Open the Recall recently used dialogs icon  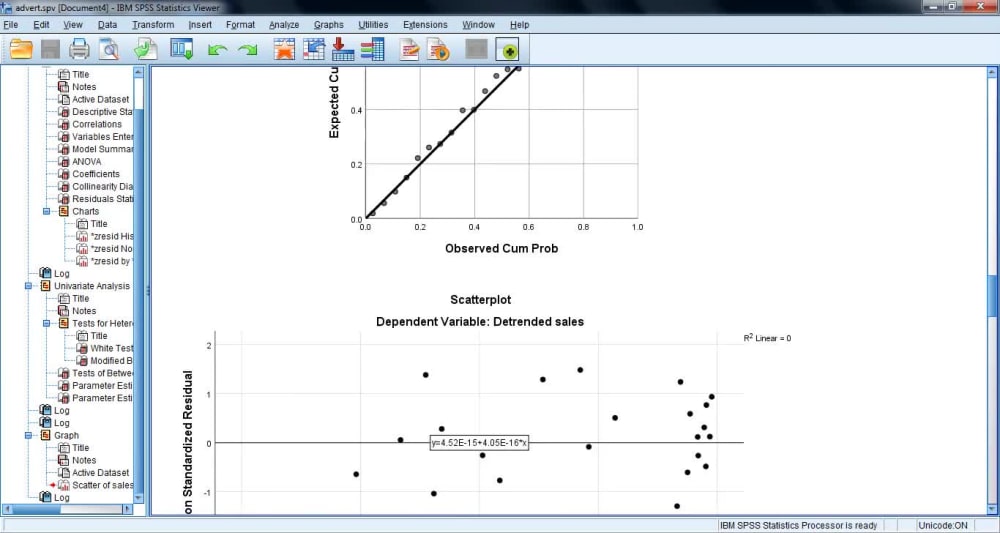pos(182,49)
